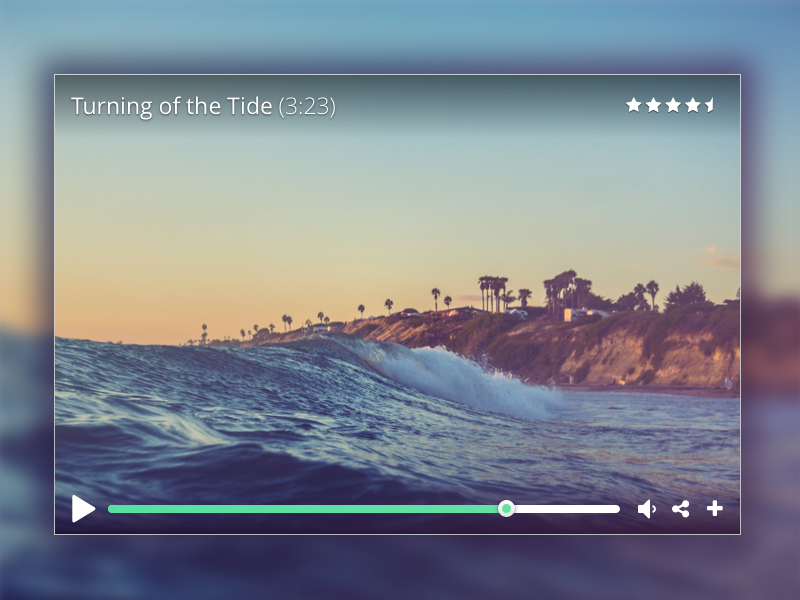Click the half-filled fifth rating star
This screenshot has width=800, height=600.
tap(710, 105)
